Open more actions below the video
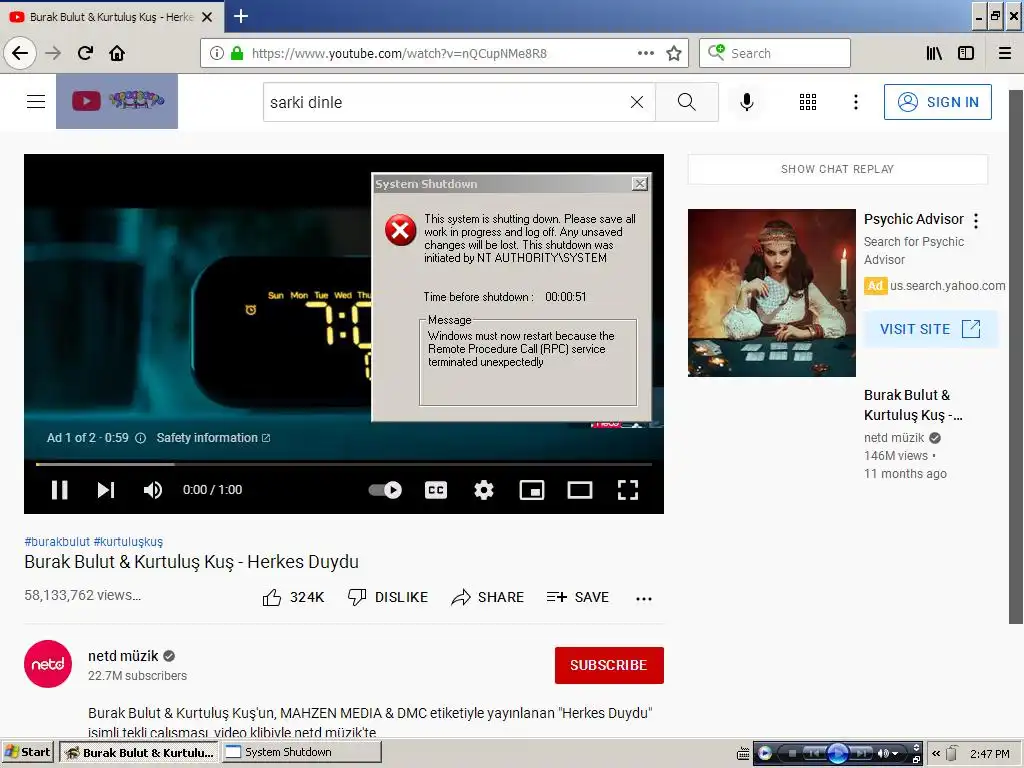Image resolution: width=1024 pixels, height=768 pixels. [x=644, y=598]
